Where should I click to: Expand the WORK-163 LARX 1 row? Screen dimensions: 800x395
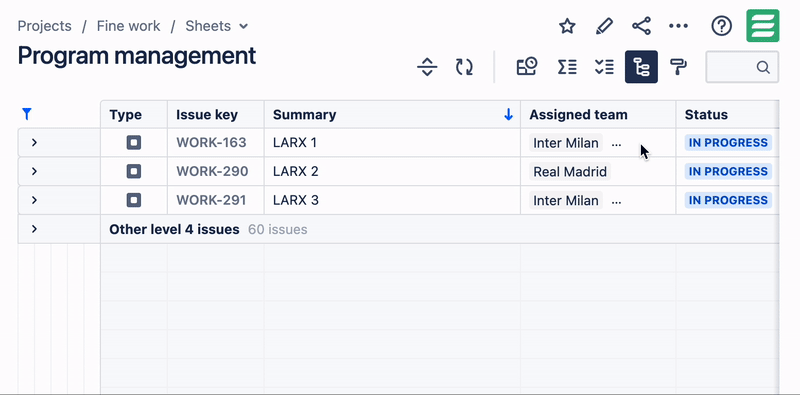pyautogui.click(x=34, y=142)
